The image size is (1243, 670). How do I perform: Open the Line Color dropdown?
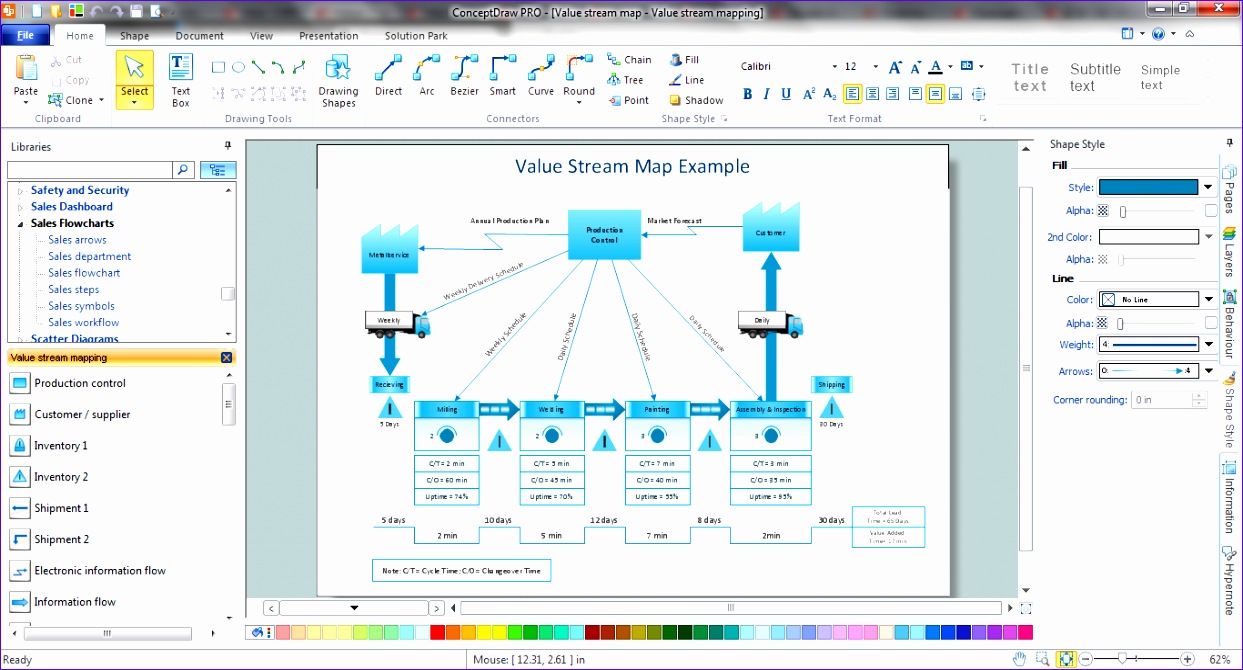pyautogui.click(x=1207, y=299)
